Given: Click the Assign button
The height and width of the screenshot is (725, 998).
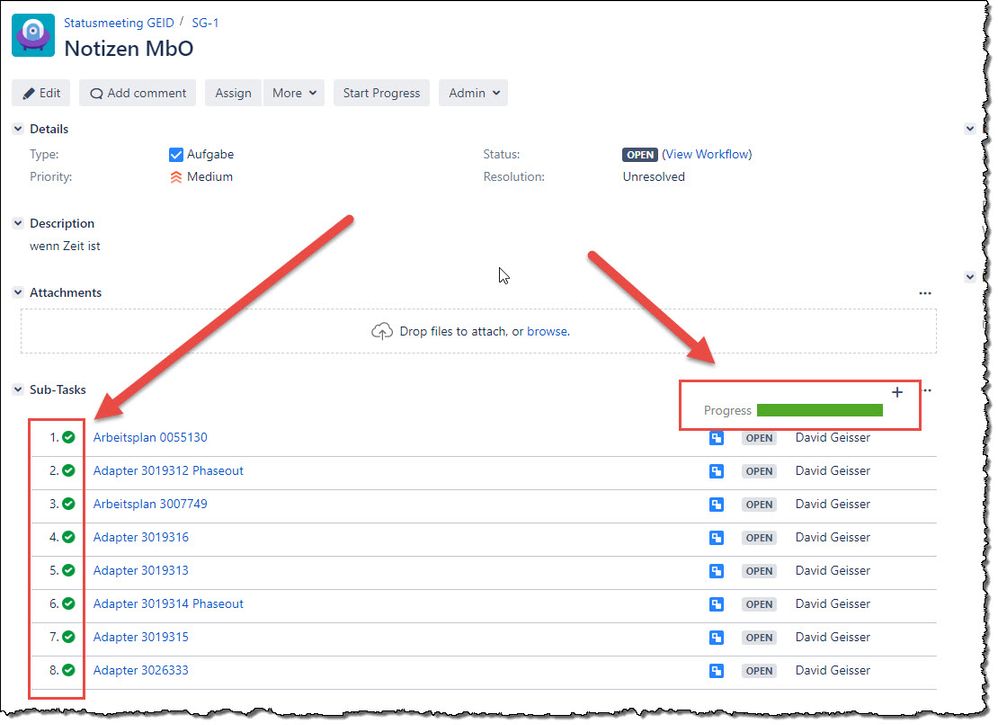Looking at the screenshot, I should click(x=233, y=93).
